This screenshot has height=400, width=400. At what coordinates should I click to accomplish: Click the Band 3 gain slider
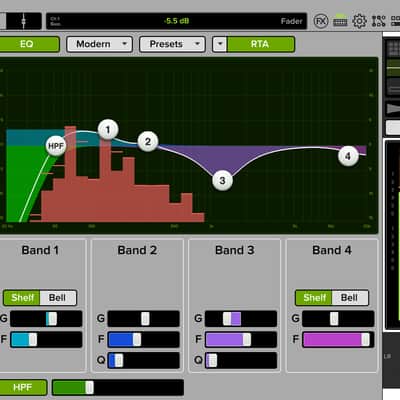pos(241,319)
